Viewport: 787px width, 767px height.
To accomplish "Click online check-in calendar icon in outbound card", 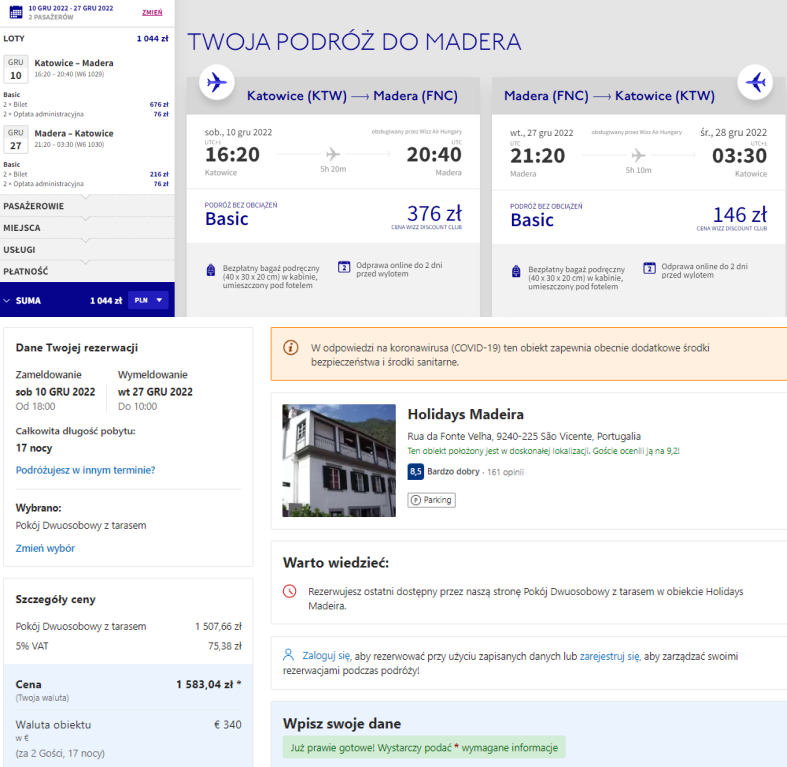I will click(x=344, y=267).
